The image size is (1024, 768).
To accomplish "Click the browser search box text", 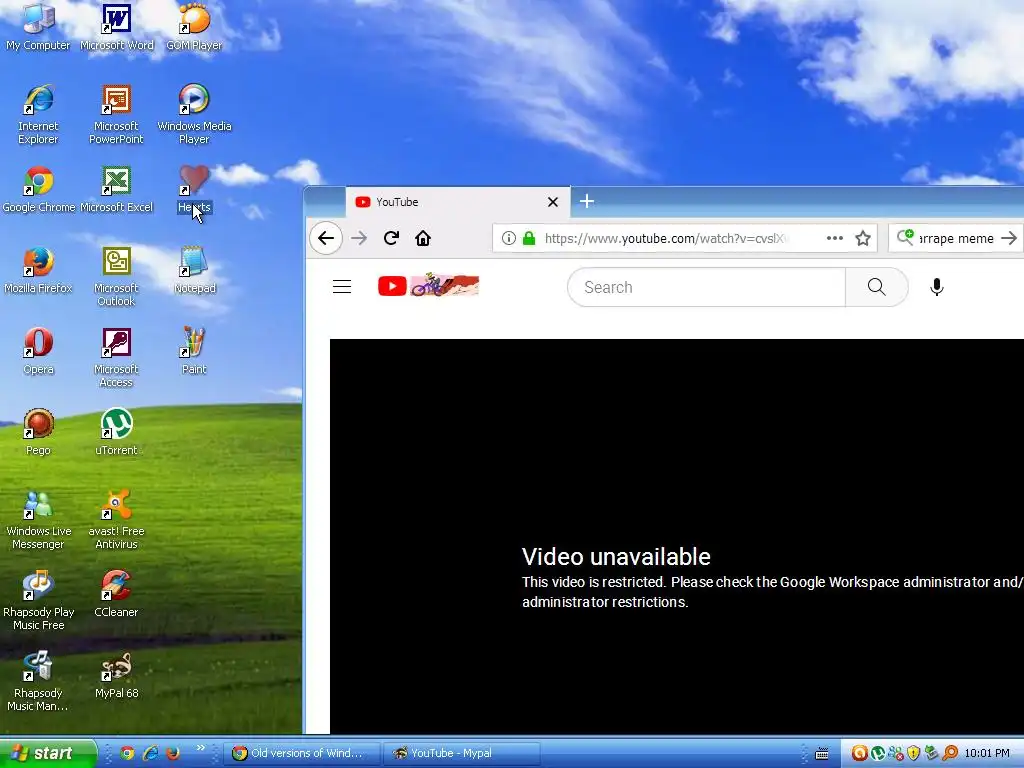I will coord(956,238).
